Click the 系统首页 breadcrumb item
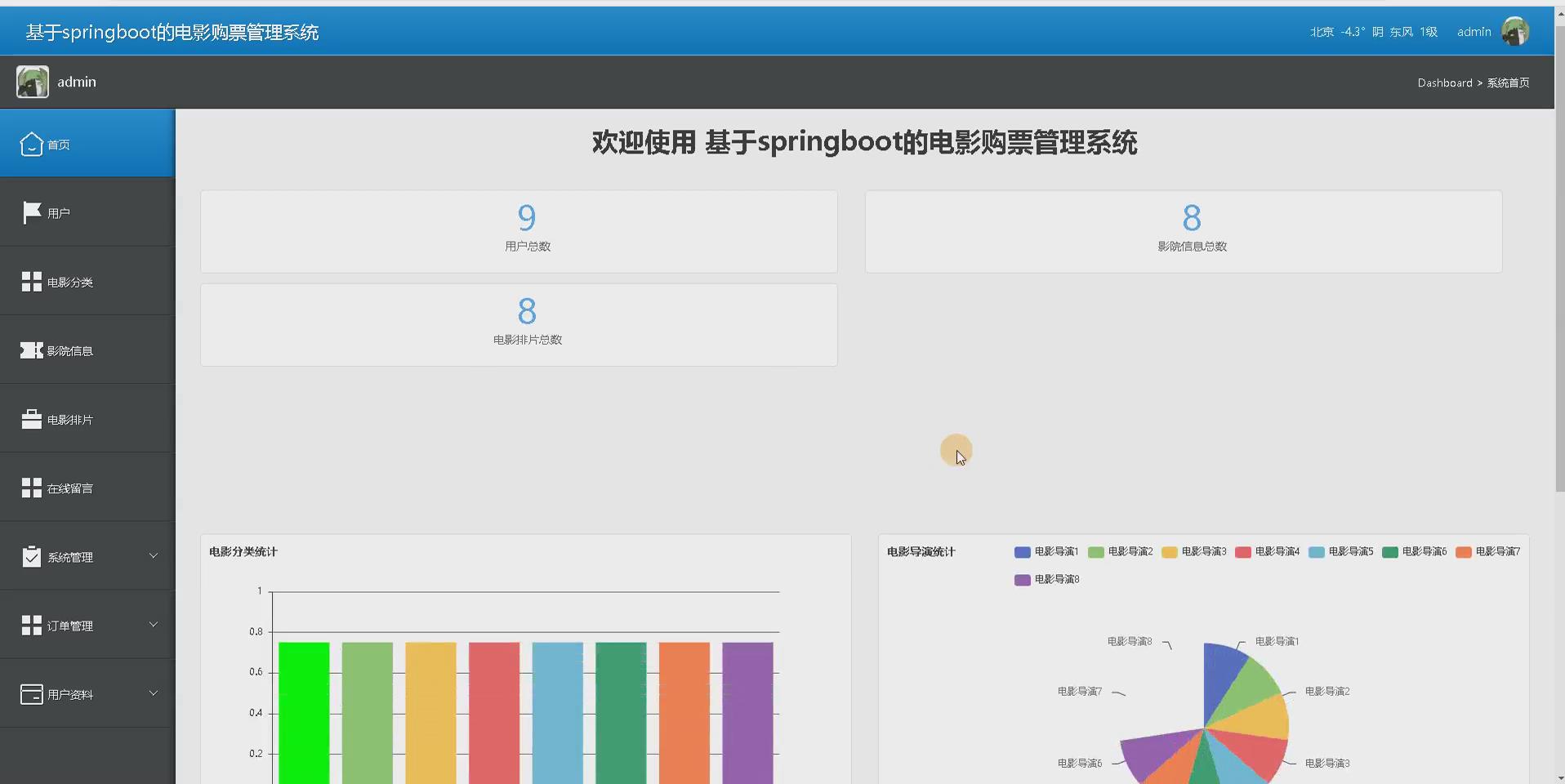Image resolution: width=1565 pixels, height=784 pixels. (1509, 82)
